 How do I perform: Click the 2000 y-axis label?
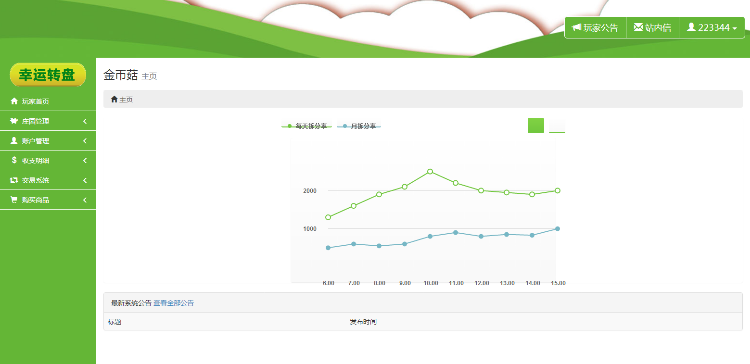309,190
